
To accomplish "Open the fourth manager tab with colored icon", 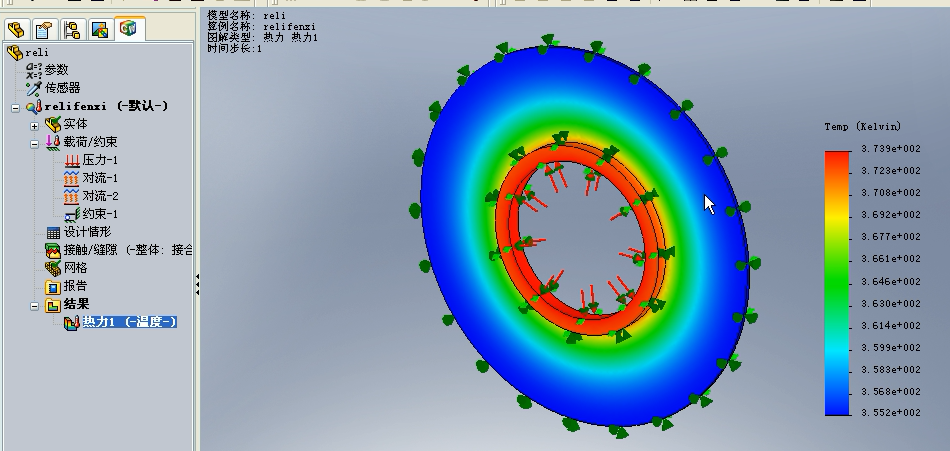I will pos(100,29).
